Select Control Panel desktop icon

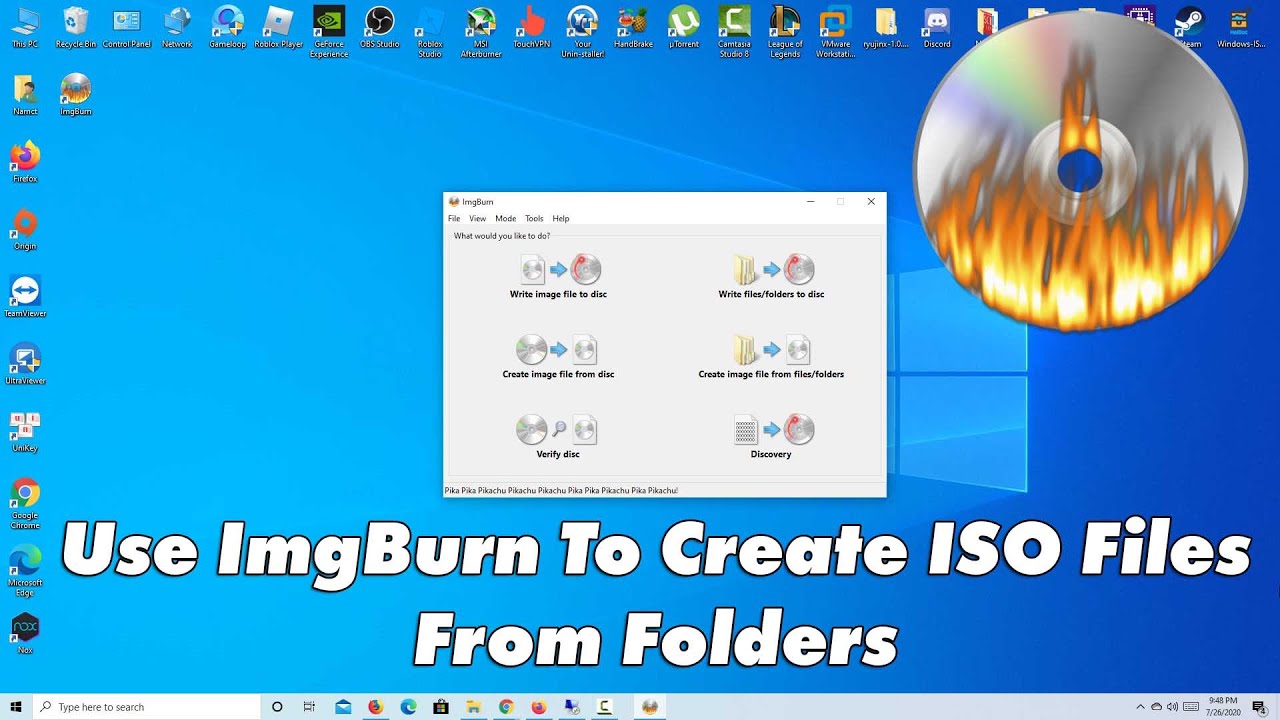point(127,27)
